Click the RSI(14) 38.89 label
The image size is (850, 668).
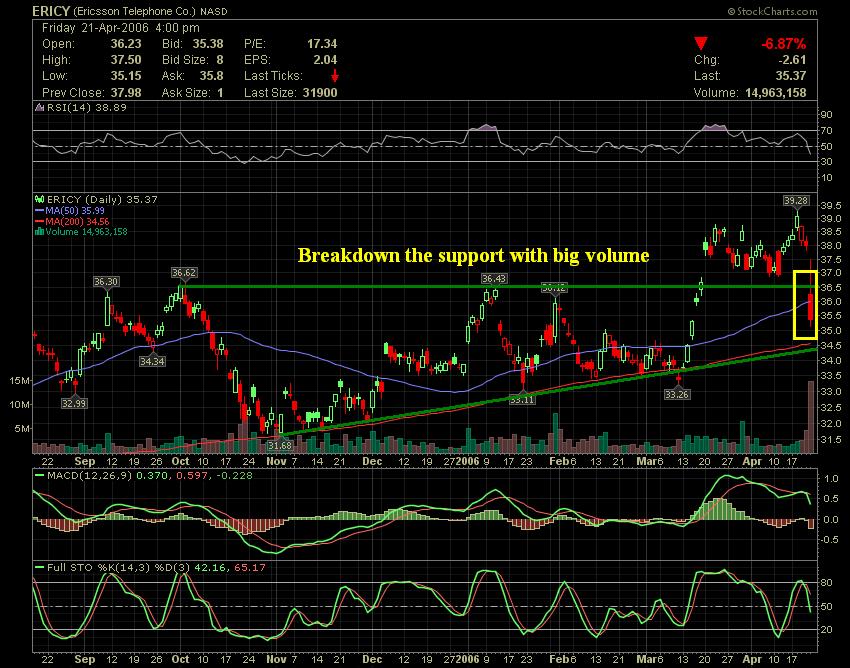[x=87, y=107]
